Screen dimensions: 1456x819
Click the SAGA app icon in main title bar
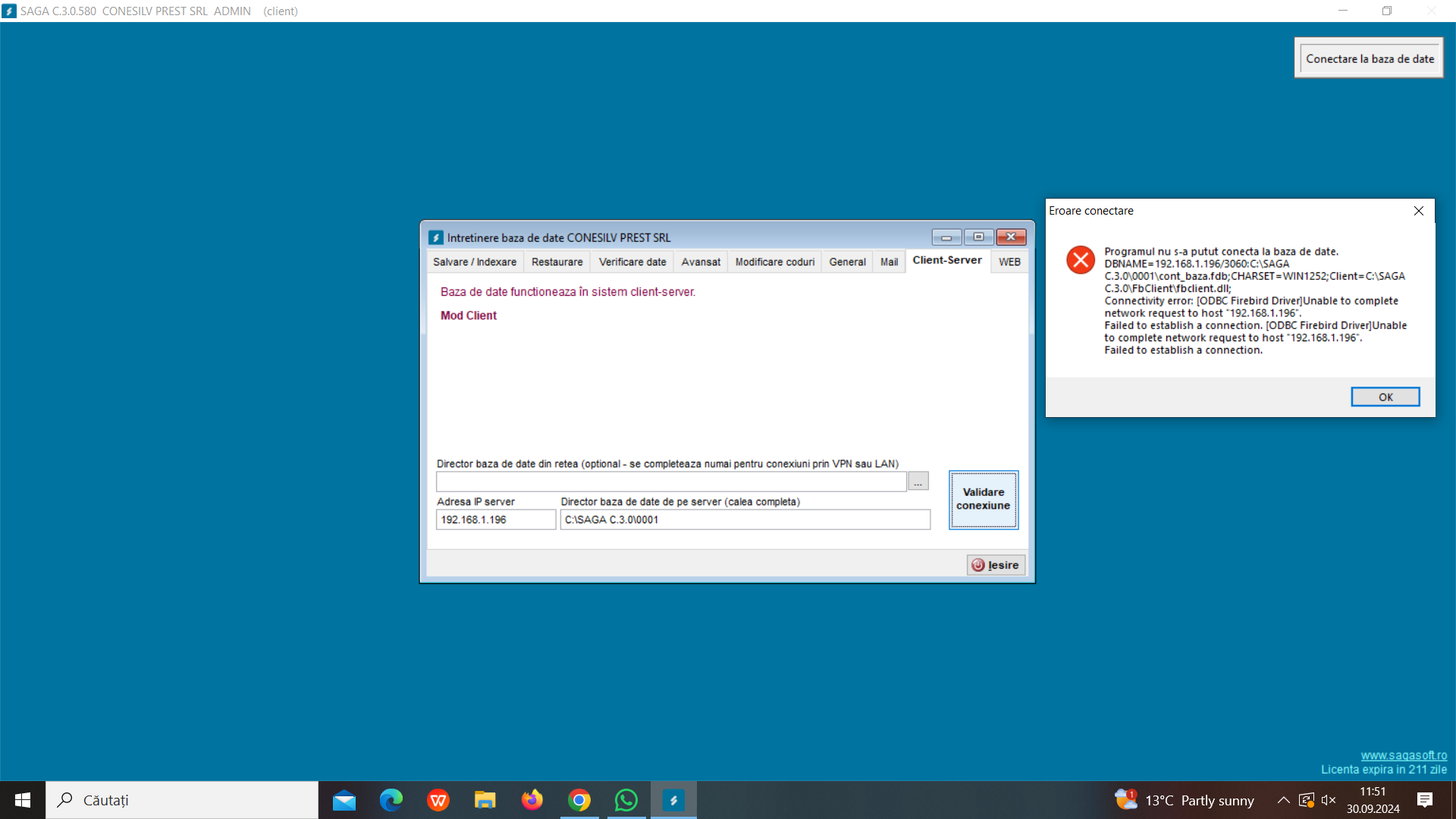[x=10, y=11]
